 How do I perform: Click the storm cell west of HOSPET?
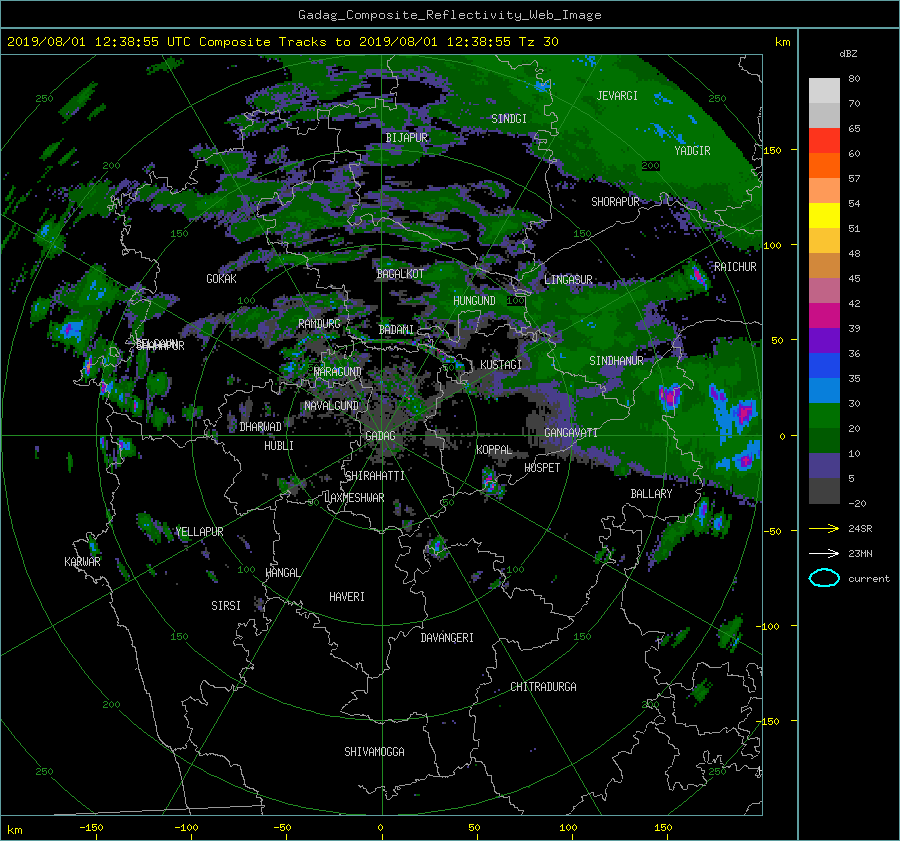tap(490, 481)
